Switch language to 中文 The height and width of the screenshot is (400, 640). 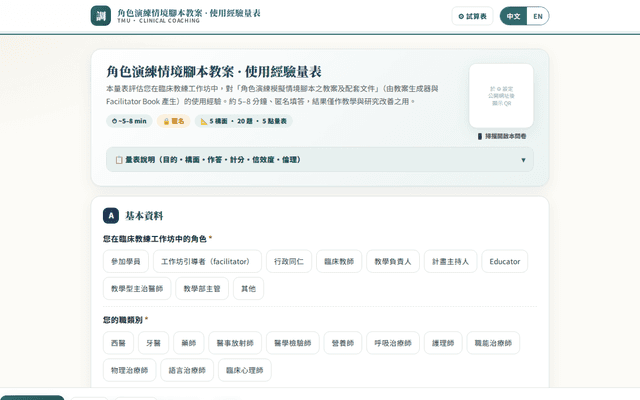[513, 16]
